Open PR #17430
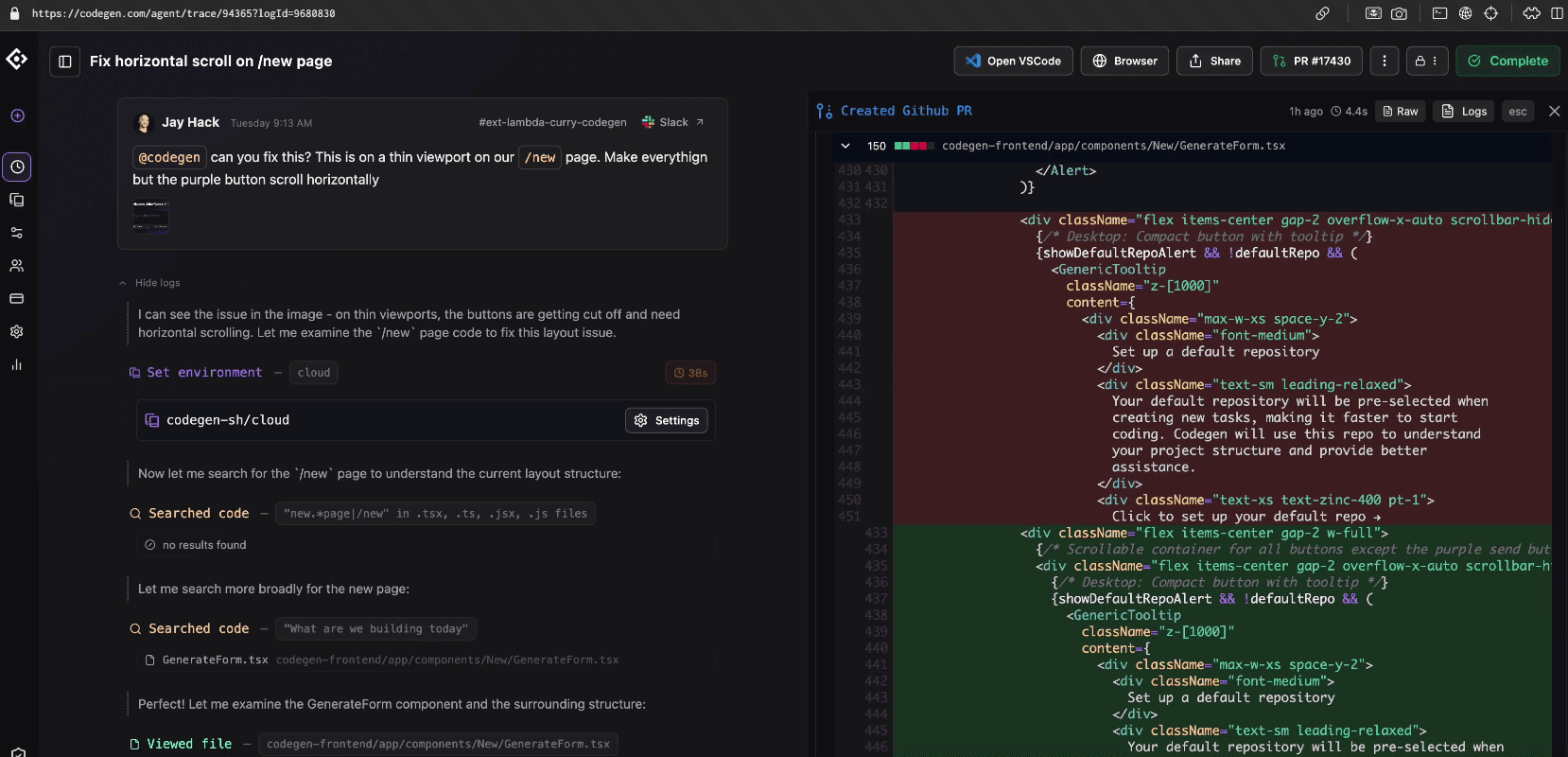The width and height of the screenshot is (1568, 757). tap(1312, 61)
